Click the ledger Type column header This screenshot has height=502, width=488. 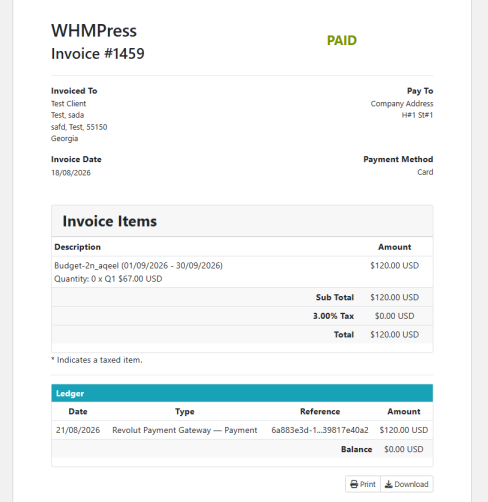click(x=185, y=412)
